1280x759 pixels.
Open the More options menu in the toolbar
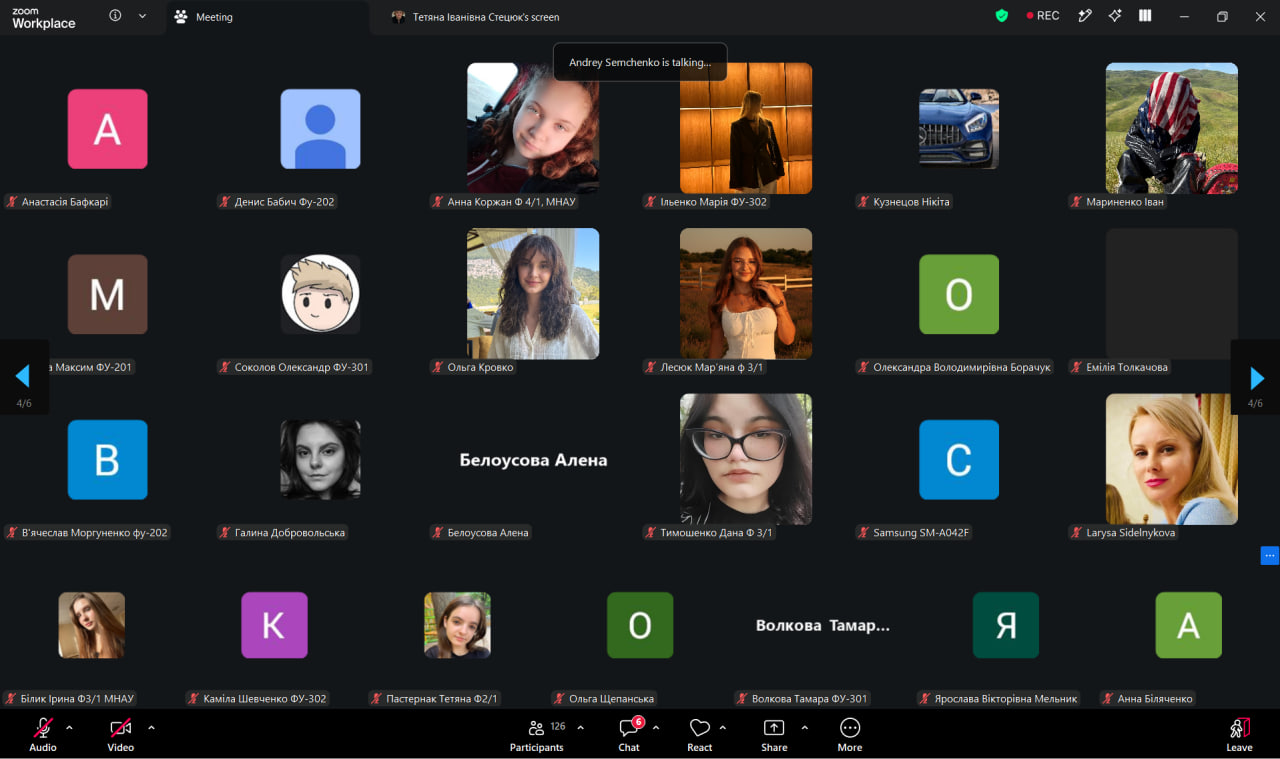coord(850,735)
